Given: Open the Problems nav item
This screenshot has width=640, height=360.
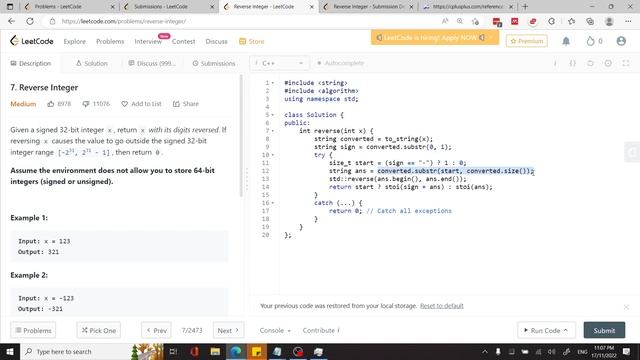Looking at the screenshot, I should (110, 41).
